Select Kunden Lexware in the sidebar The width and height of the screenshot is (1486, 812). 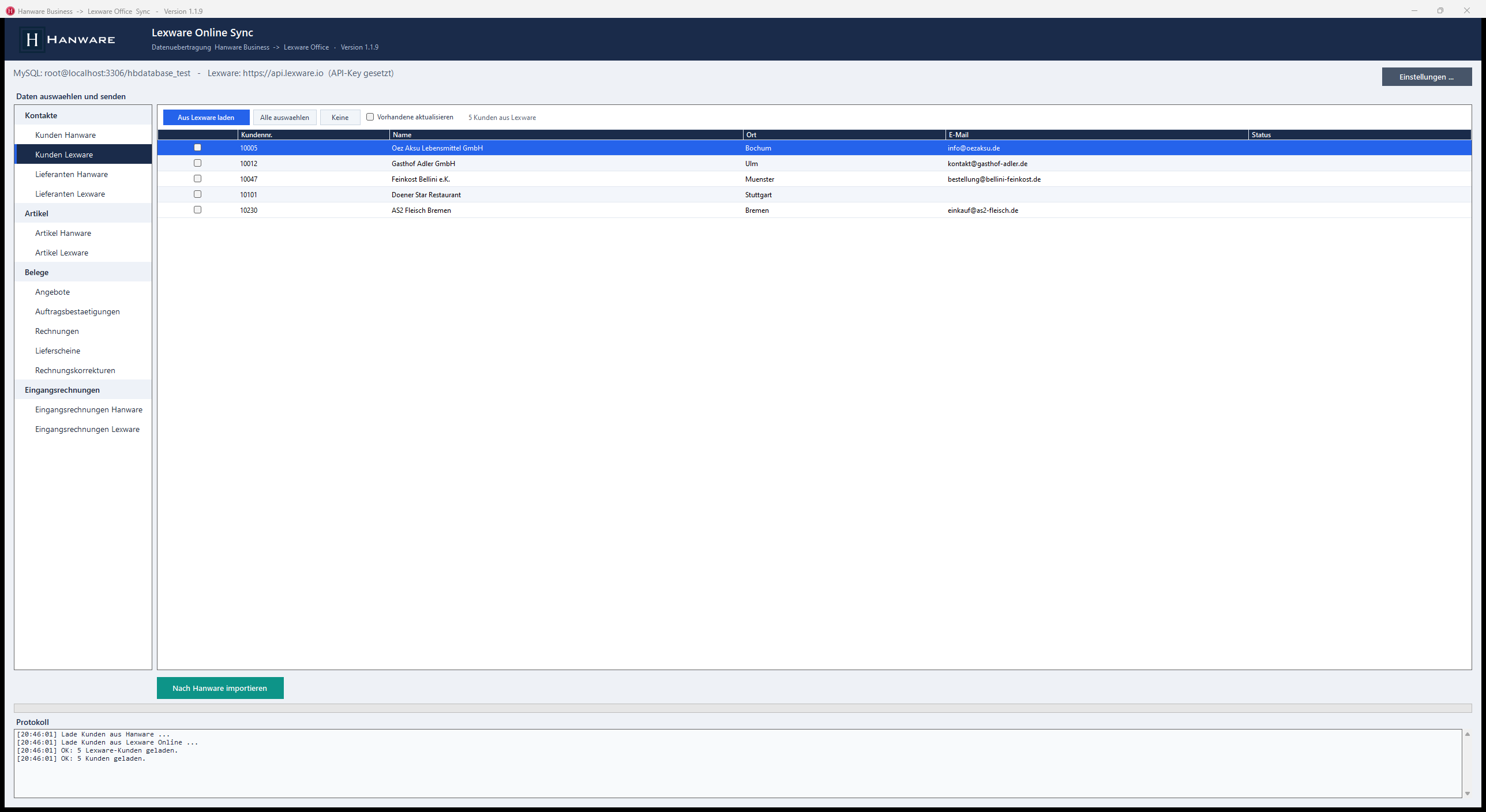(83, 155)
